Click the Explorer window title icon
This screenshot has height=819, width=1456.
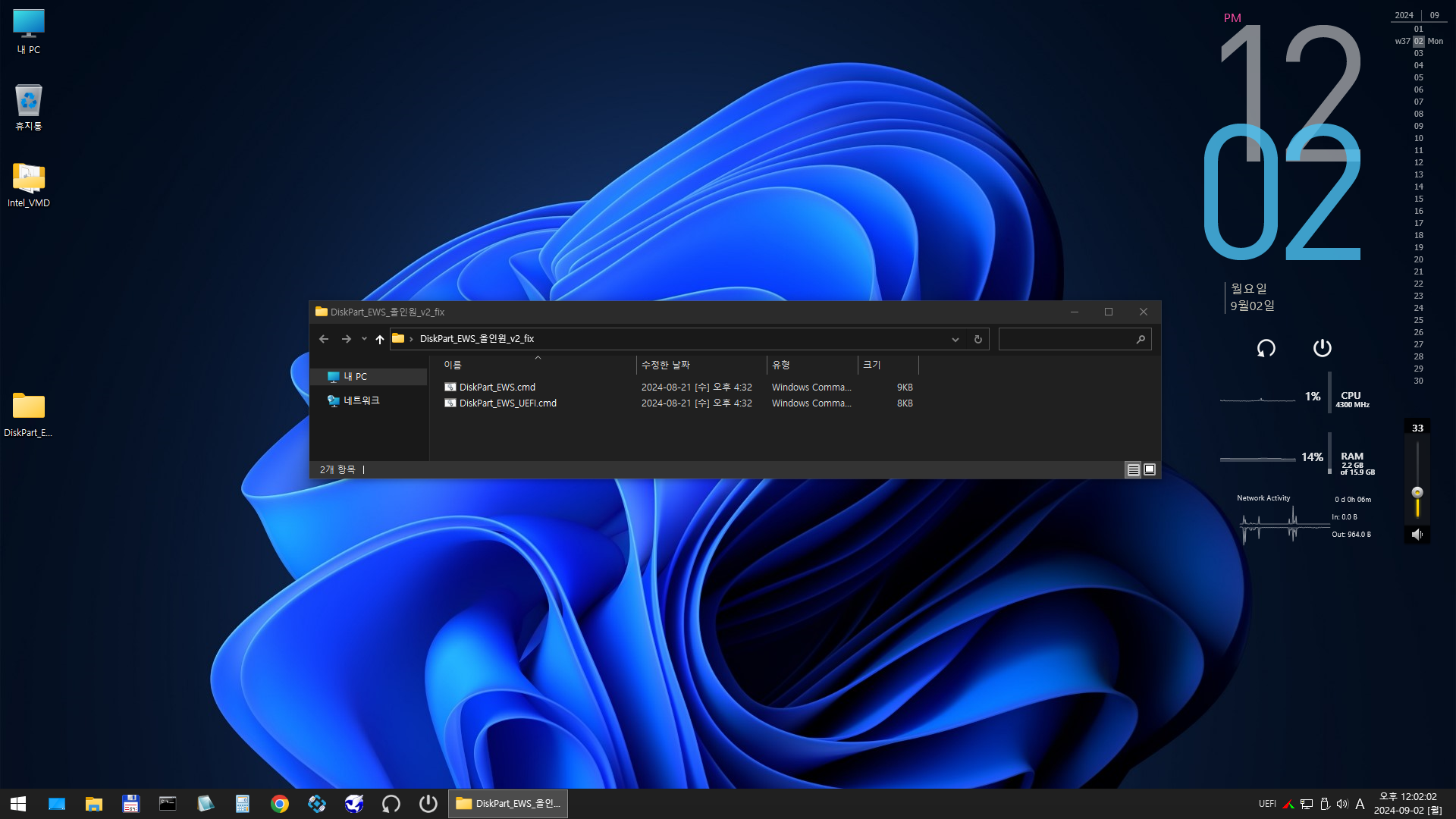(322, 312)
